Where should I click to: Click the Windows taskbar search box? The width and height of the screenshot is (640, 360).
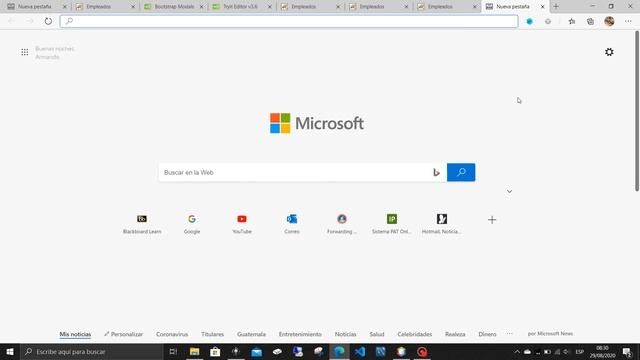coord(92,351)
